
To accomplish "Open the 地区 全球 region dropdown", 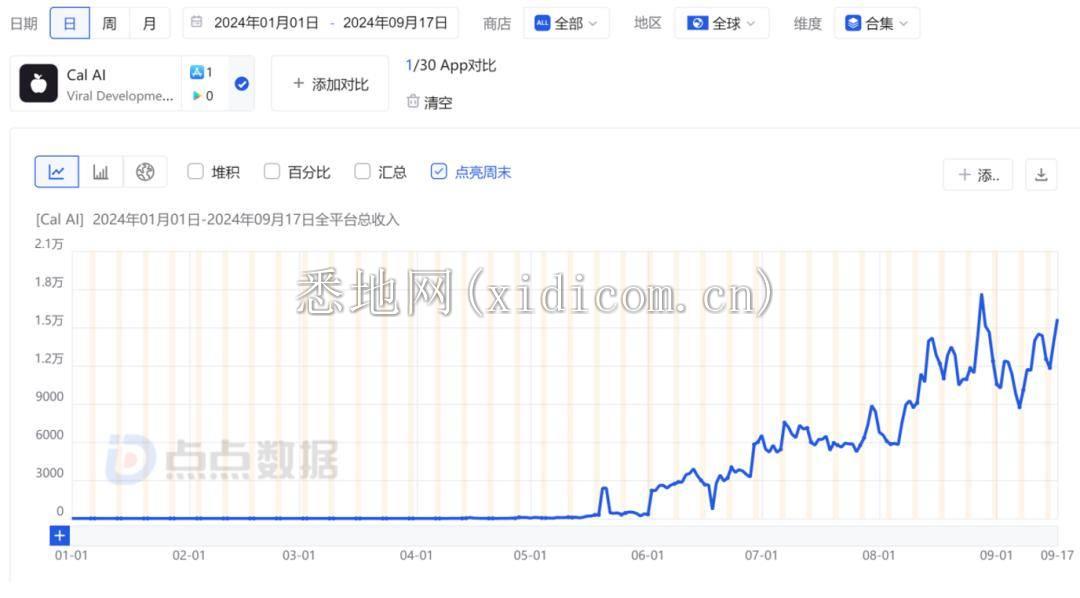I will coord(721,23).
